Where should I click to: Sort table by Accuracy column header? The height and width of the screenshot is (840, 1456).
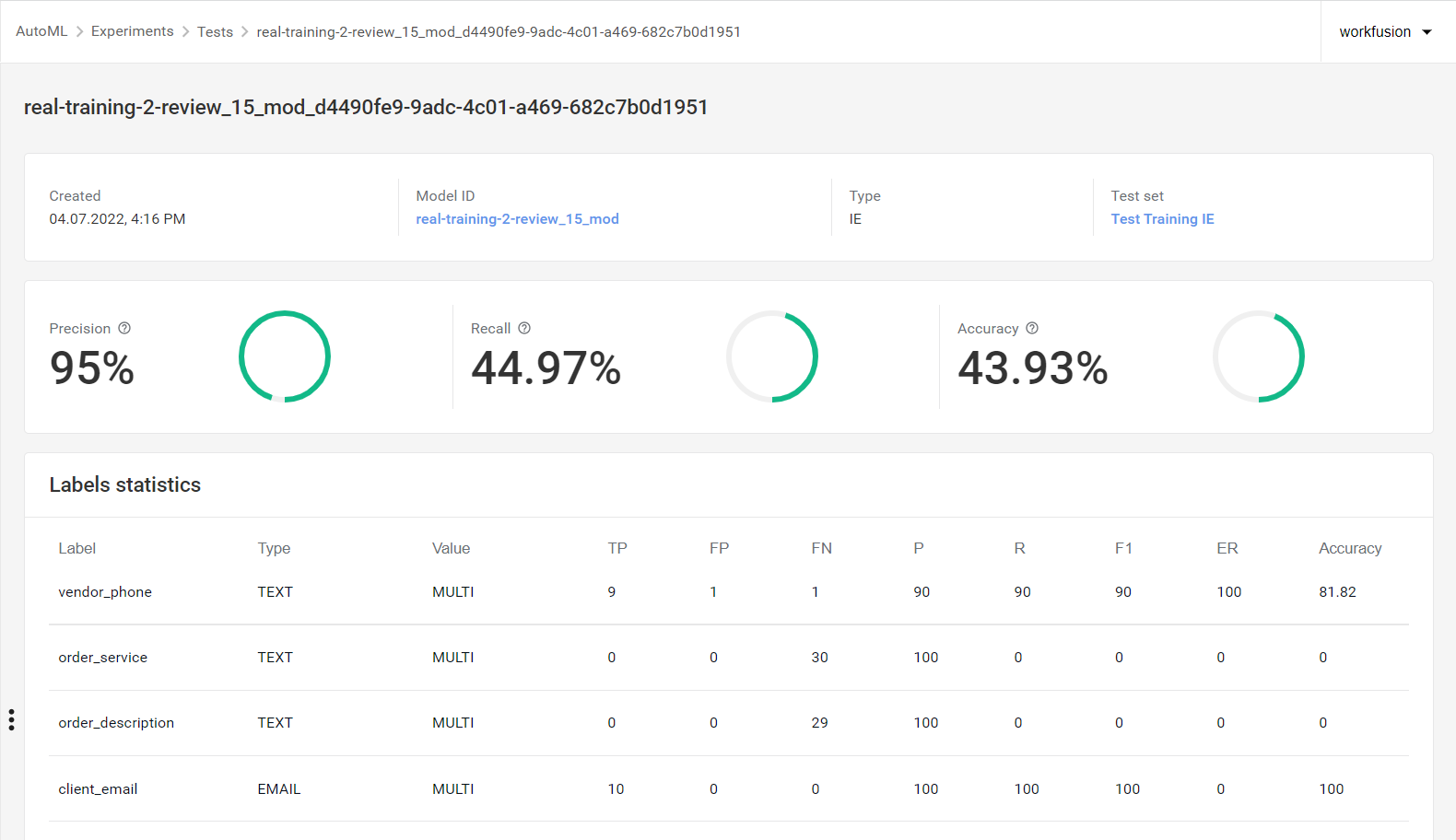[1350, 548]
